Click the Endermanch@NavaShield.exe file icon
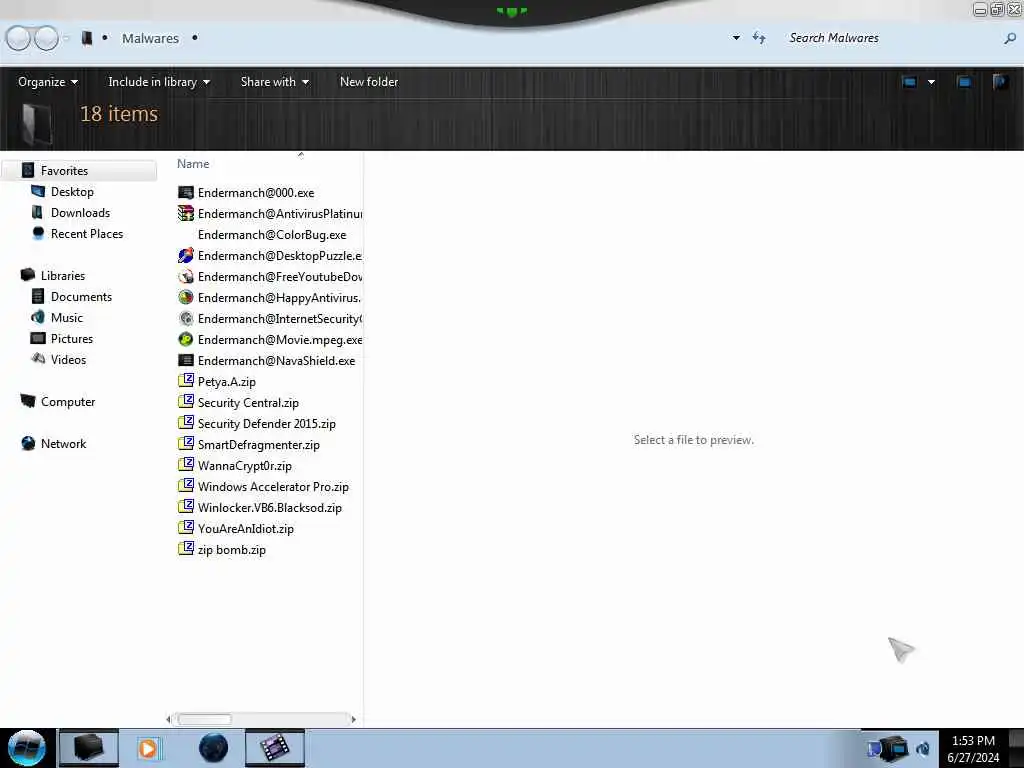The height and width of the screenshot is (768, 1024). tap(186, 360)
